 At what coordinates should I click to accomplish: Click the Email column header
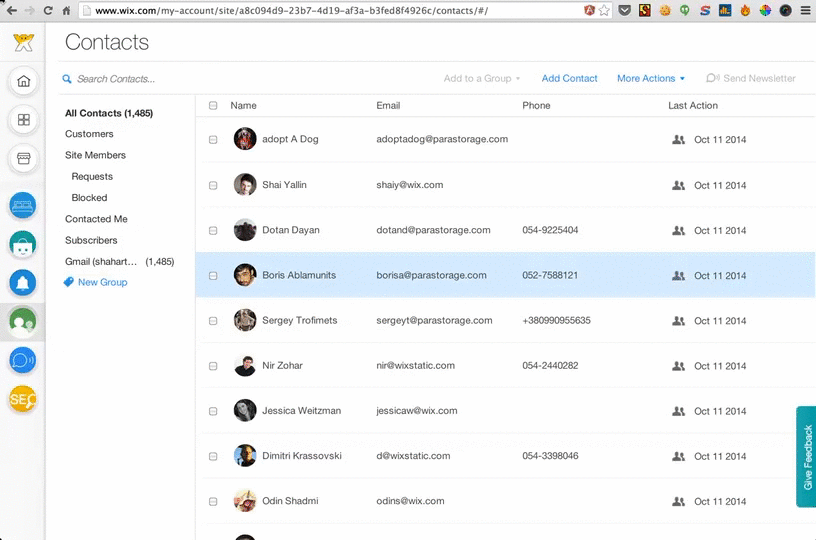coord(388,106)
